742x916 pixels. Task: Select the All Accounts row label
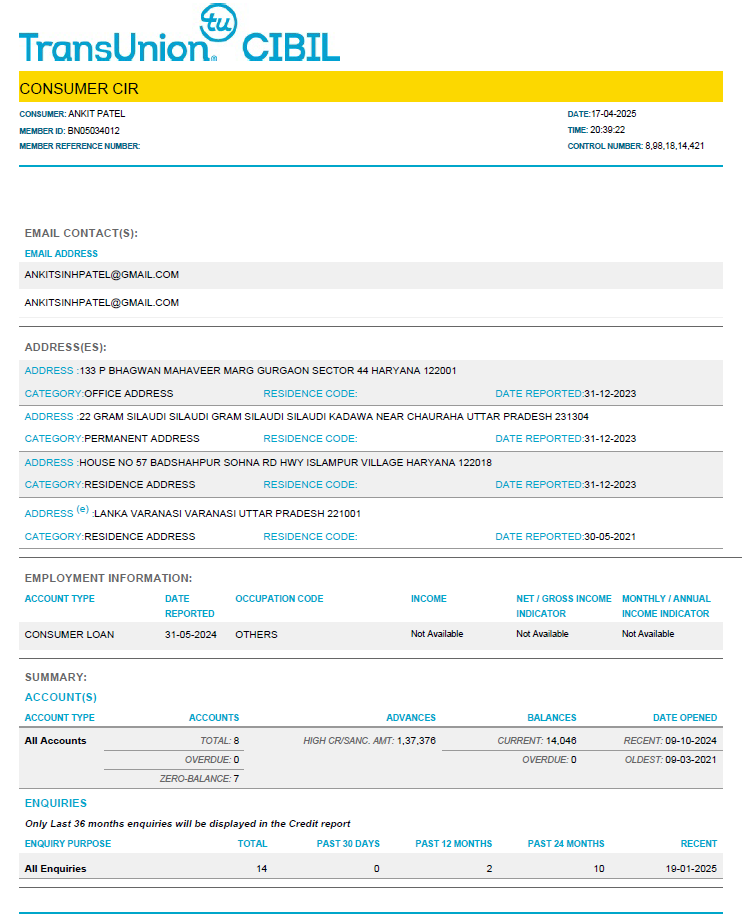(56, 741)
